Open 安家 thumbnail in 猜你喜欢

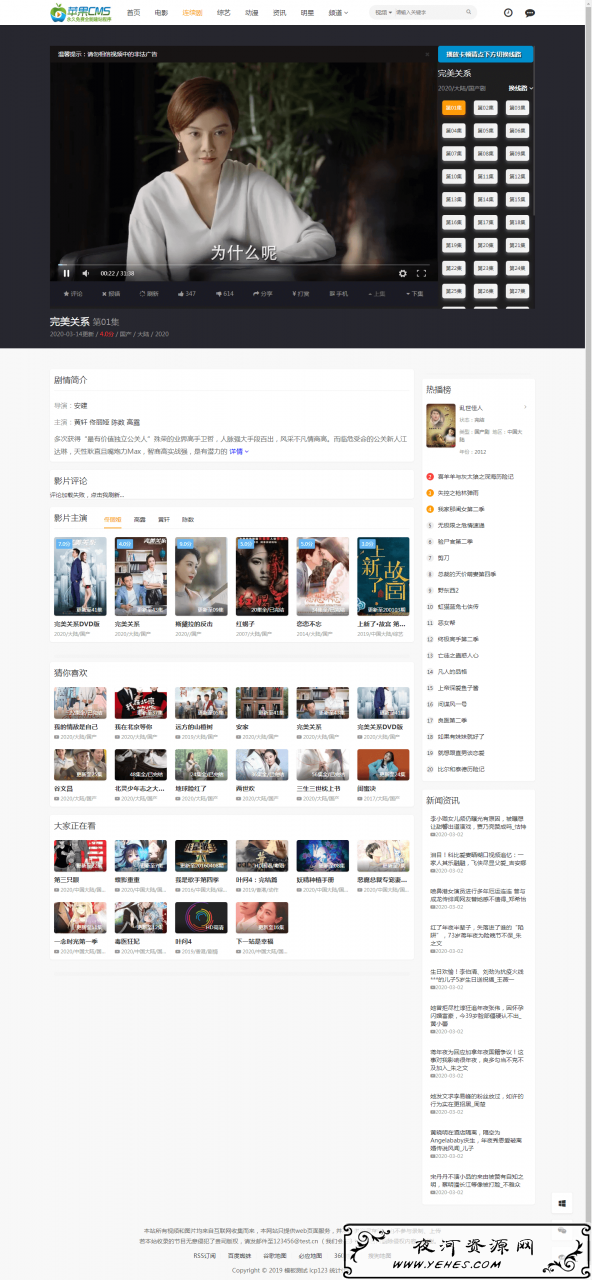[x=262, y=703]
